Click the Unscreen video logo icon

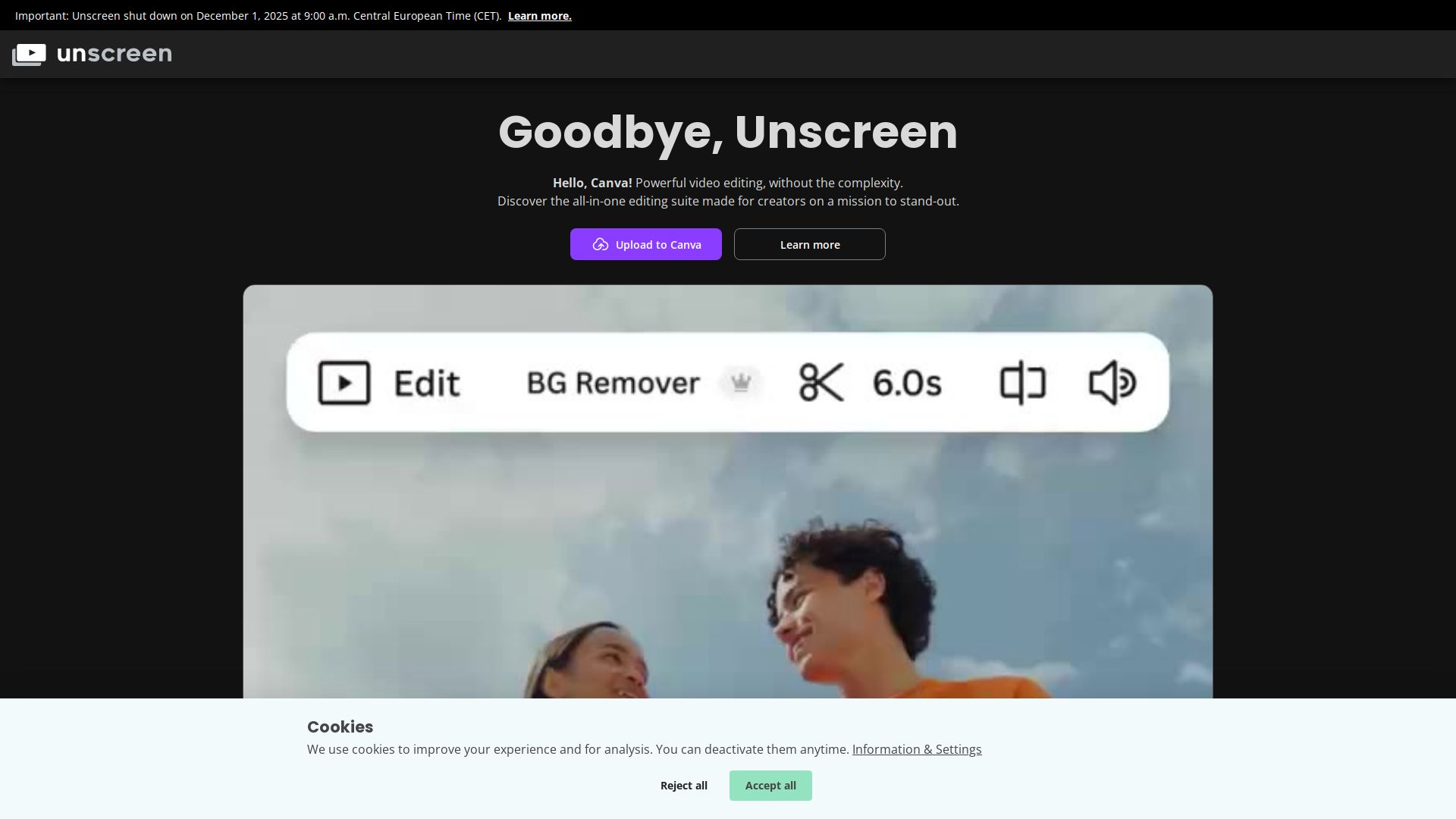point(29,54)
